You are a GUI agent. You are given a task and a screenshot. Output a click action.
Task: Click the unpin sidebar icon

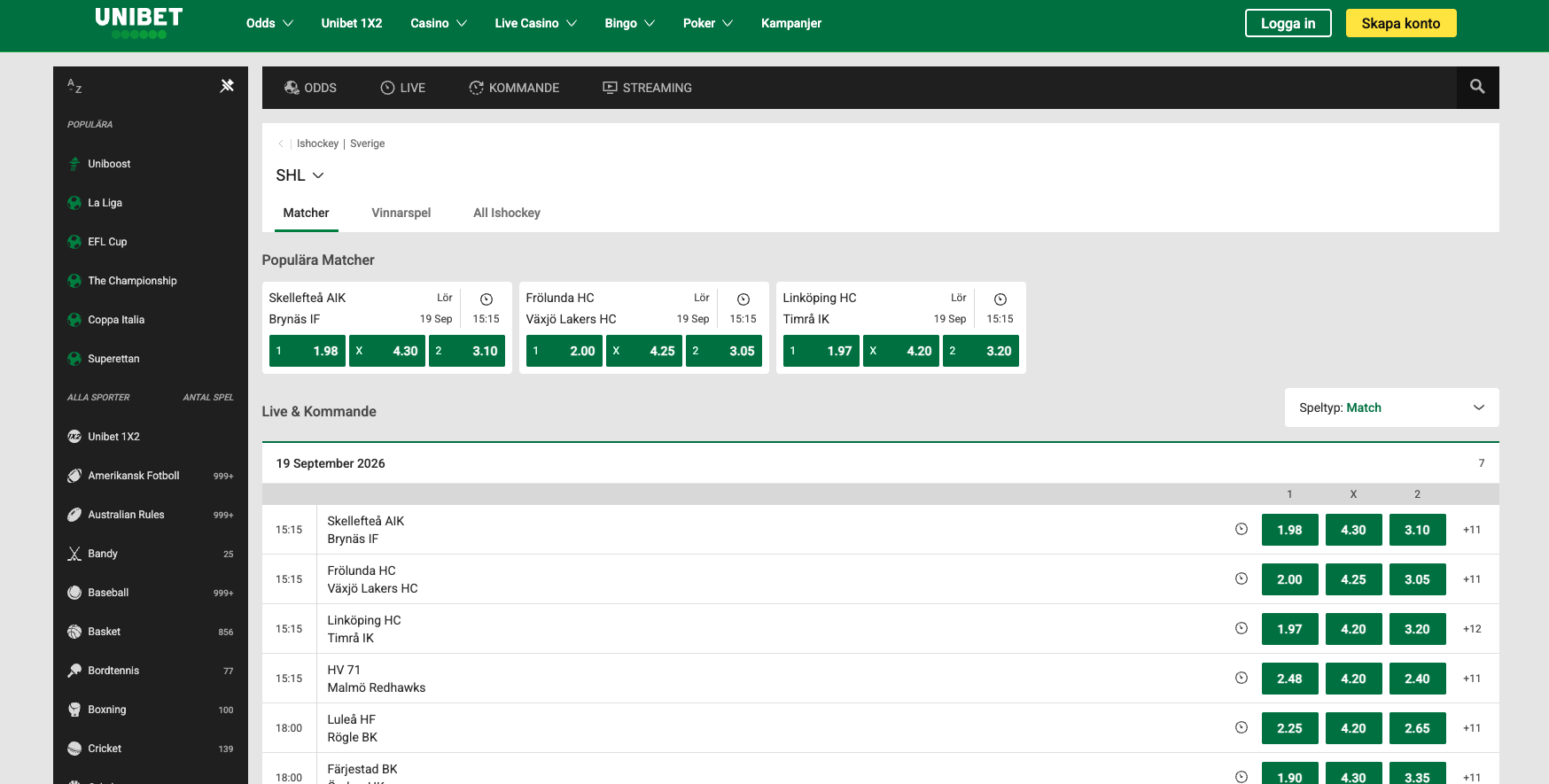pyautogui.click(x=227, y=86)
